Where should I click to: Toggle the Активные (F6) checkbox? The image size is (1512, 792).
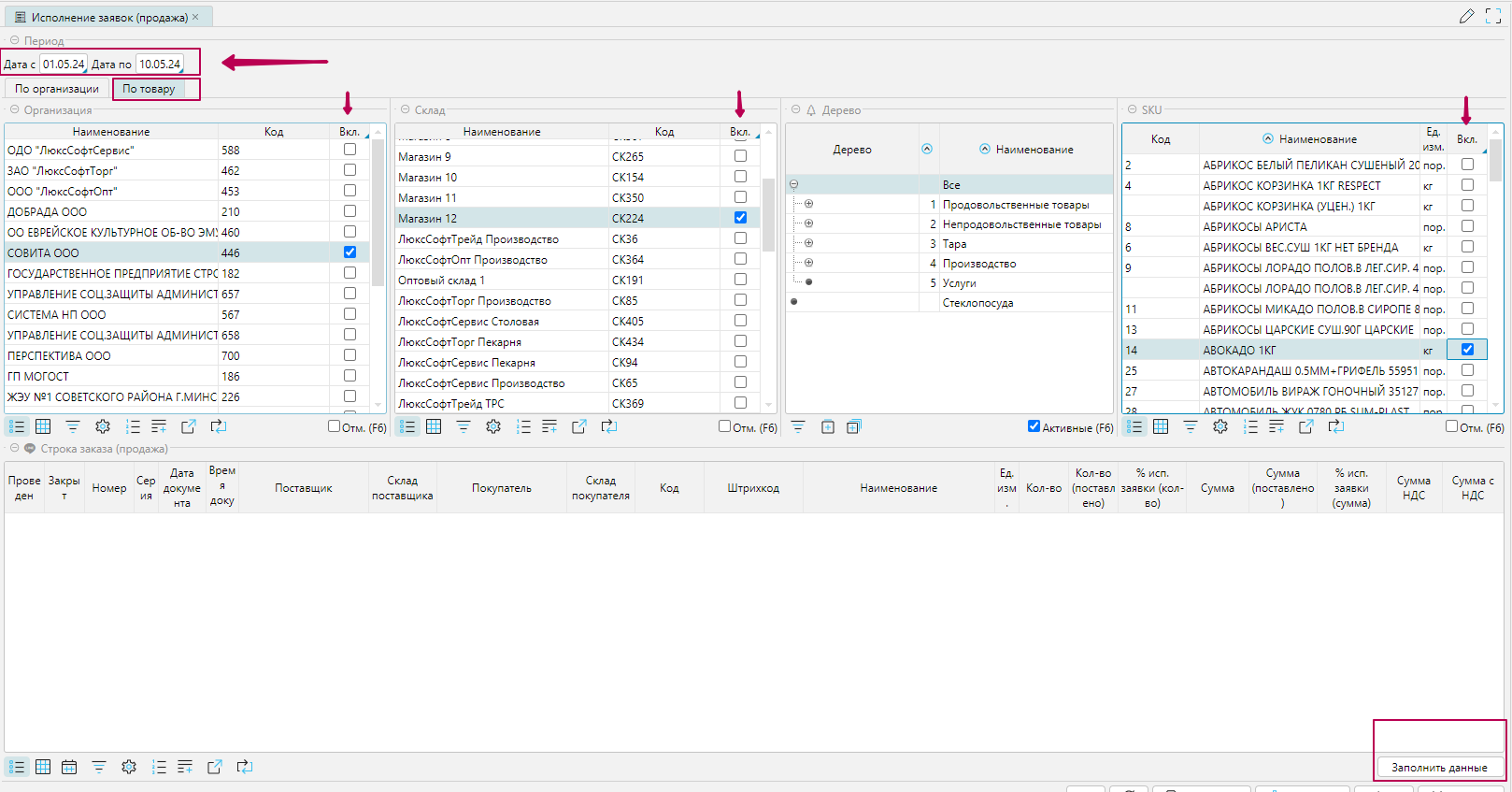click(x=1034, y=426)
